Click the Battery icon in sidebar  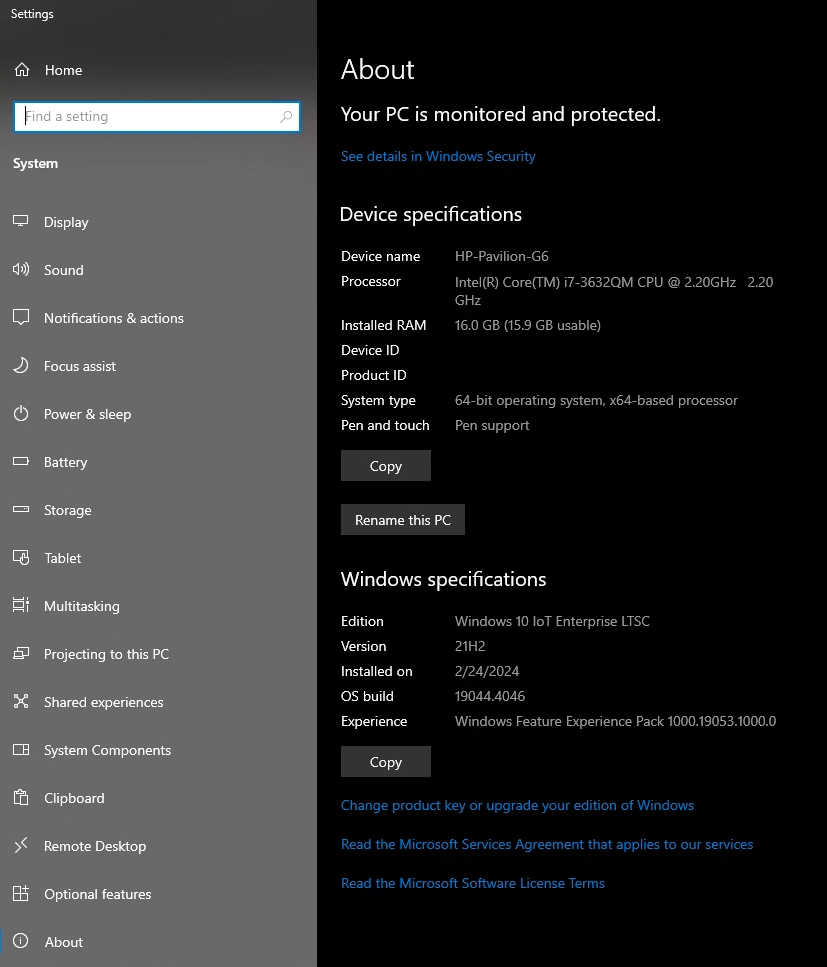pos(21,461)
